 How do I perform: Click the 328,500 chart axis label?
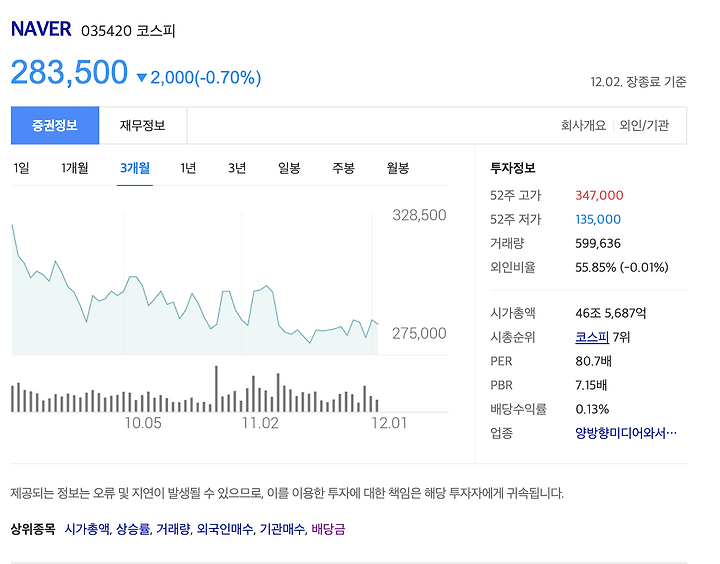click(419, 215)
